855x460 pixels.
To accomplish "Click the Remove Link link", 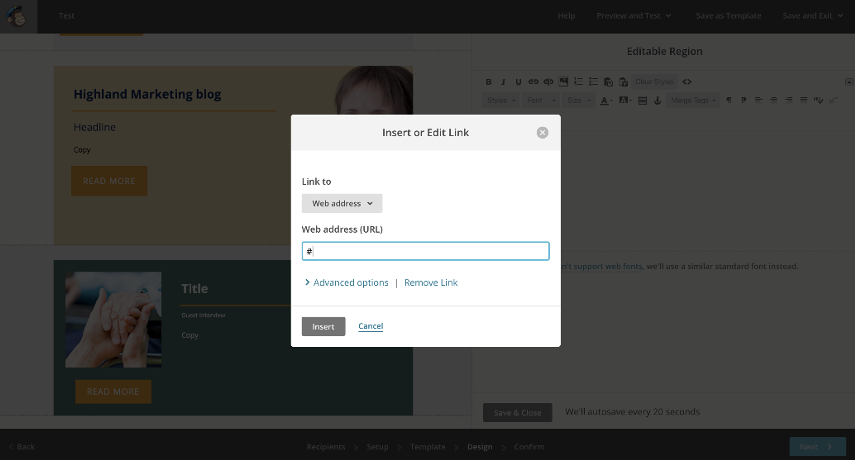I will tap(431, 283).
